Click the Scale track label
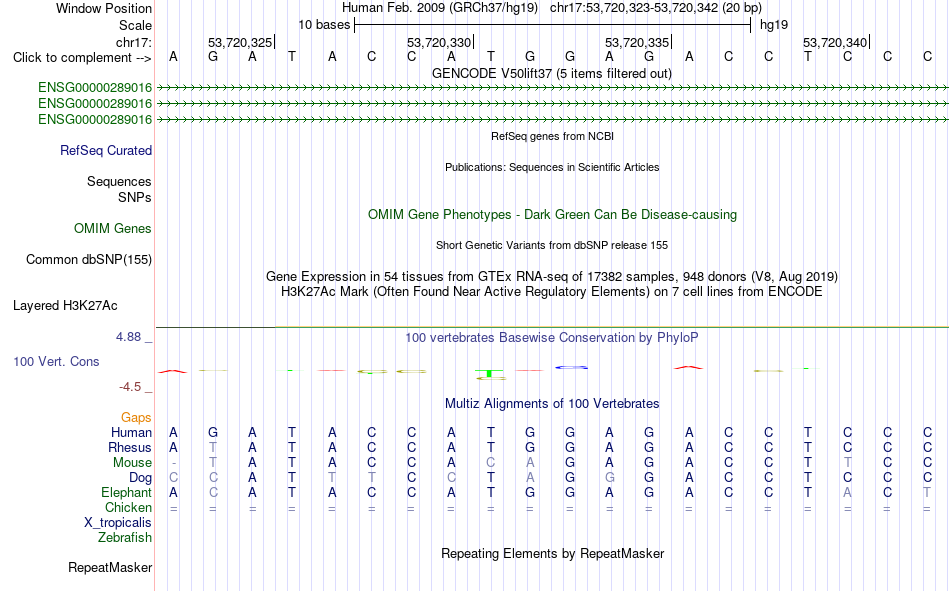 click(135, 25)
